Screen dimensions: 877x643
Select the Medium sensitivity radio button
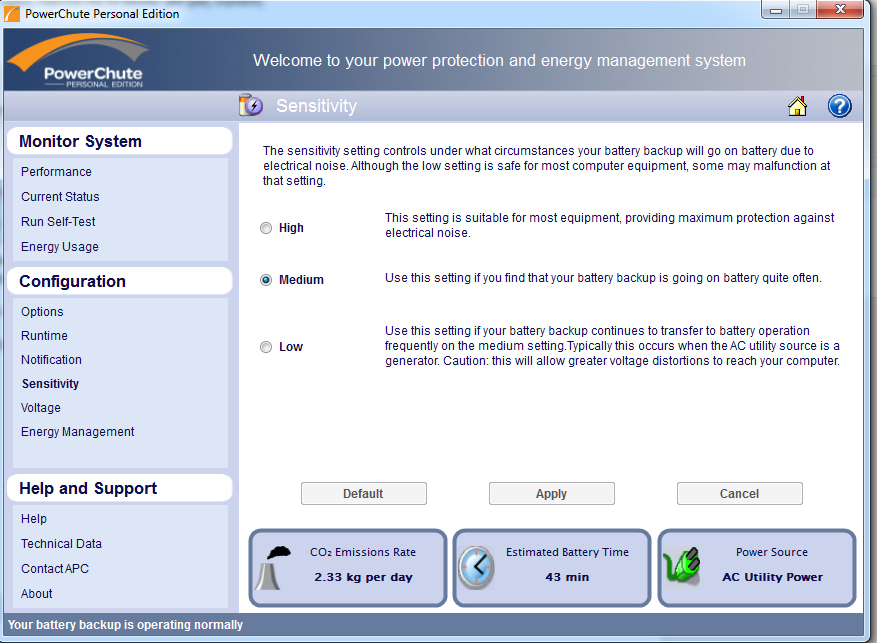click(x=266, y=280)
